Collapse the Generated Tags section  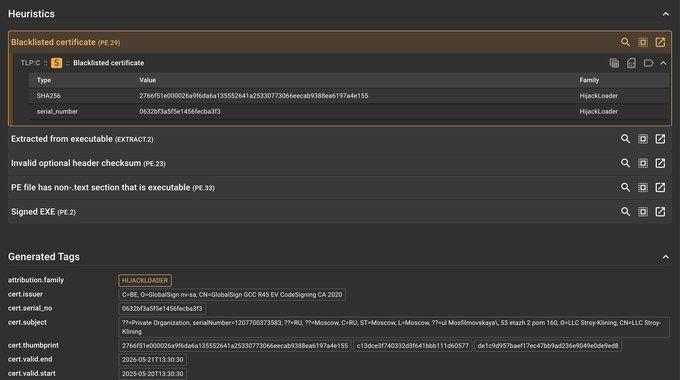[666, 257]
